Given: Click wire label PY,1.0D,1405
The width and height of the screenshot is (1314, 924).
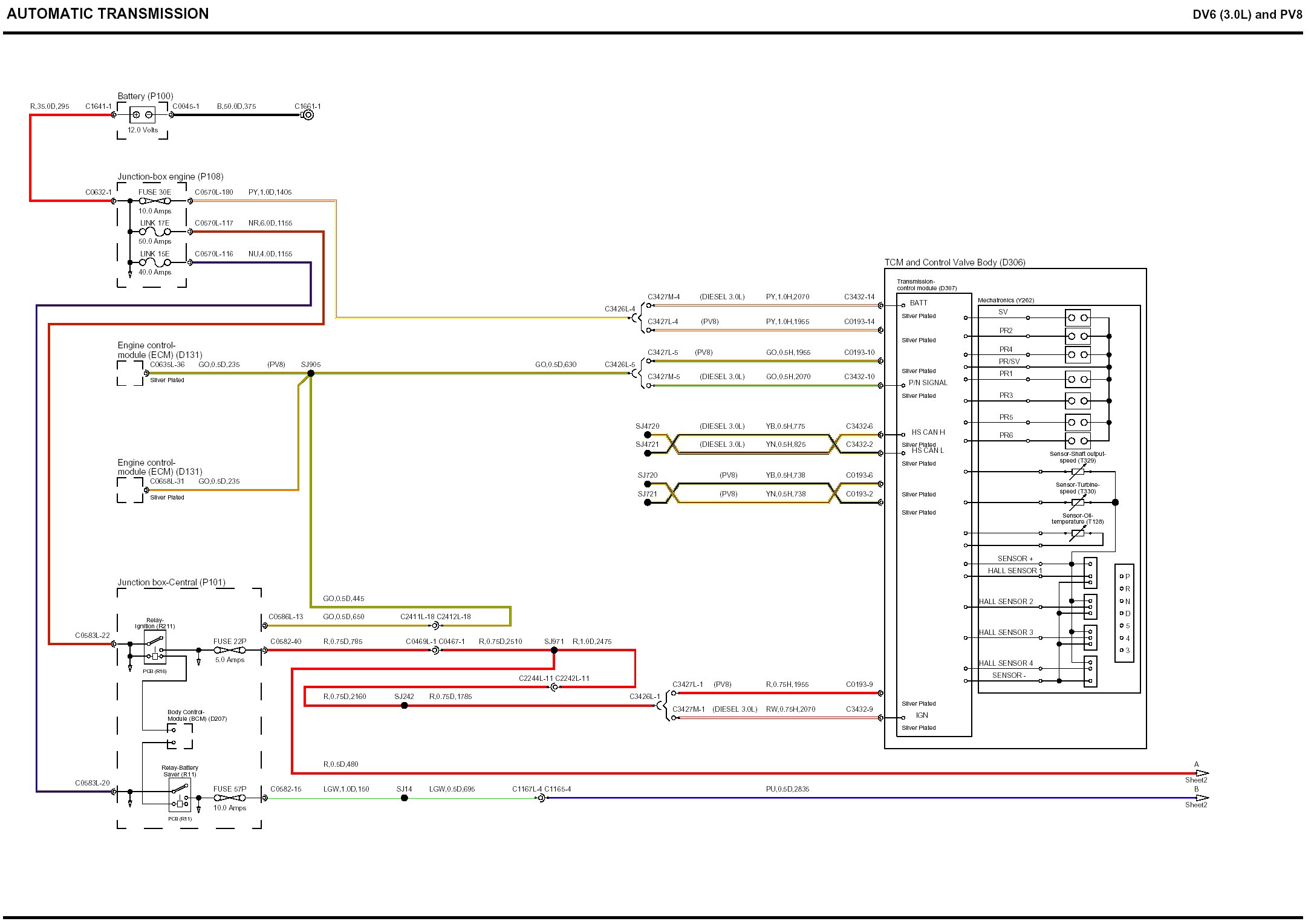Looking at the screenshot, I should pyautogui.click(x=270, y=192).
